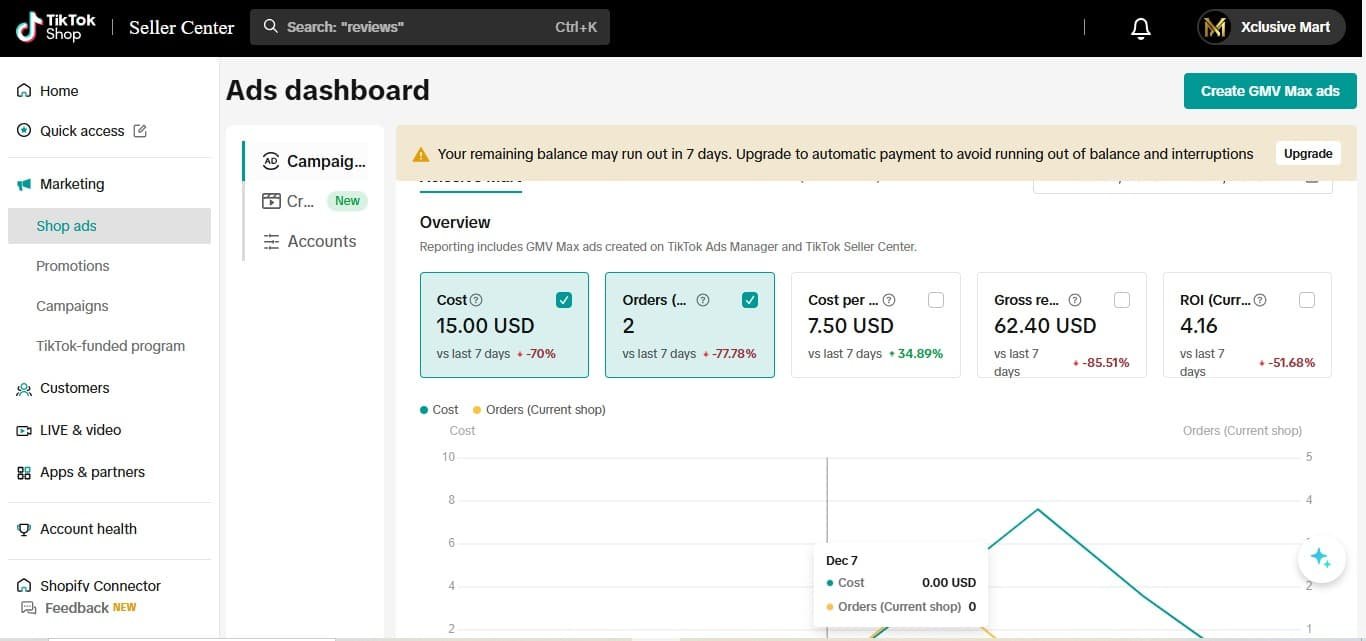Viewport: 1366px width, 641px height.
Task: Click the Orders info question icon
Action: pyautogui.click(x=703, y=300)
